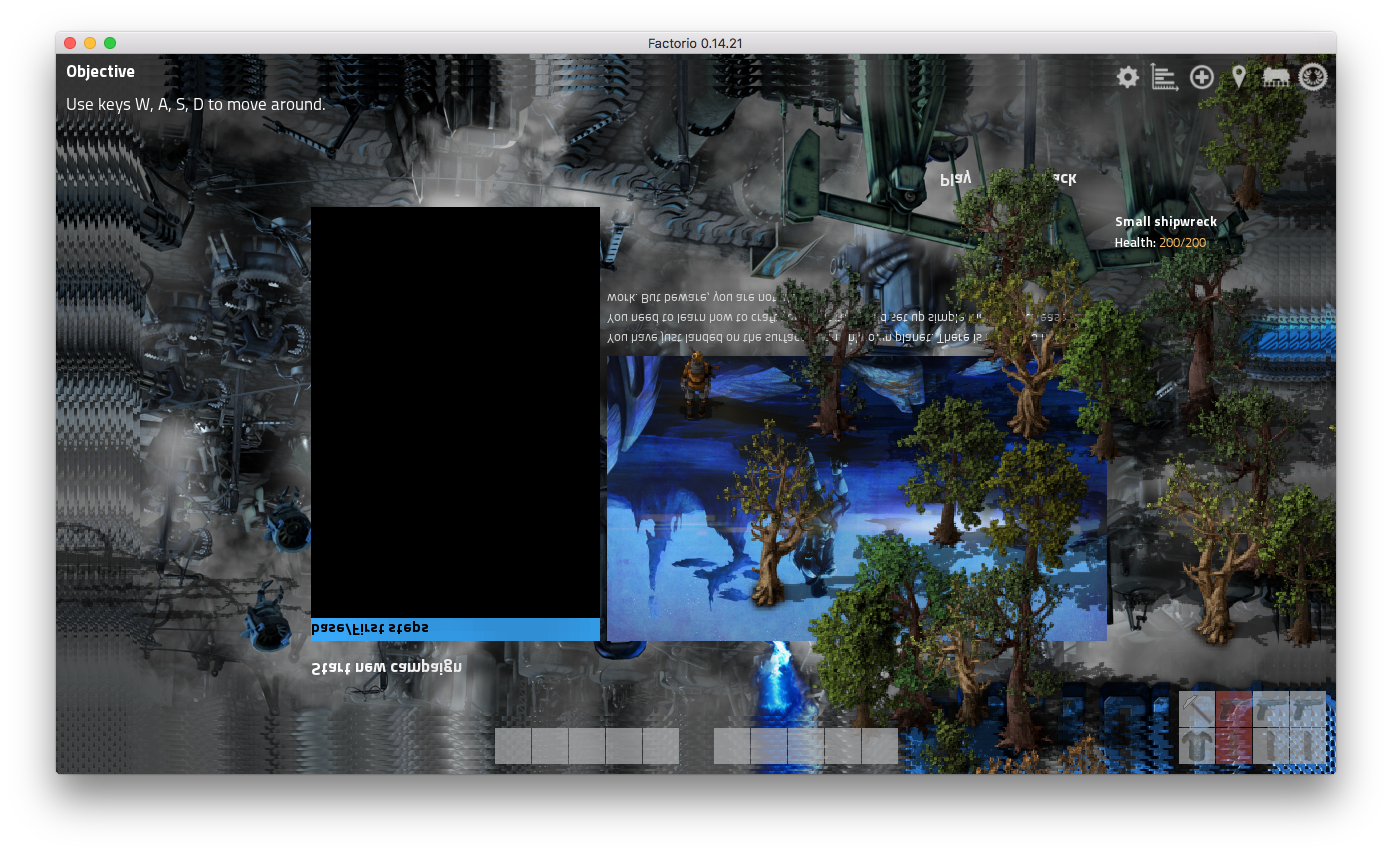
Task: Select the rightmost pistol weapon slot
Action: [1308, 709]
